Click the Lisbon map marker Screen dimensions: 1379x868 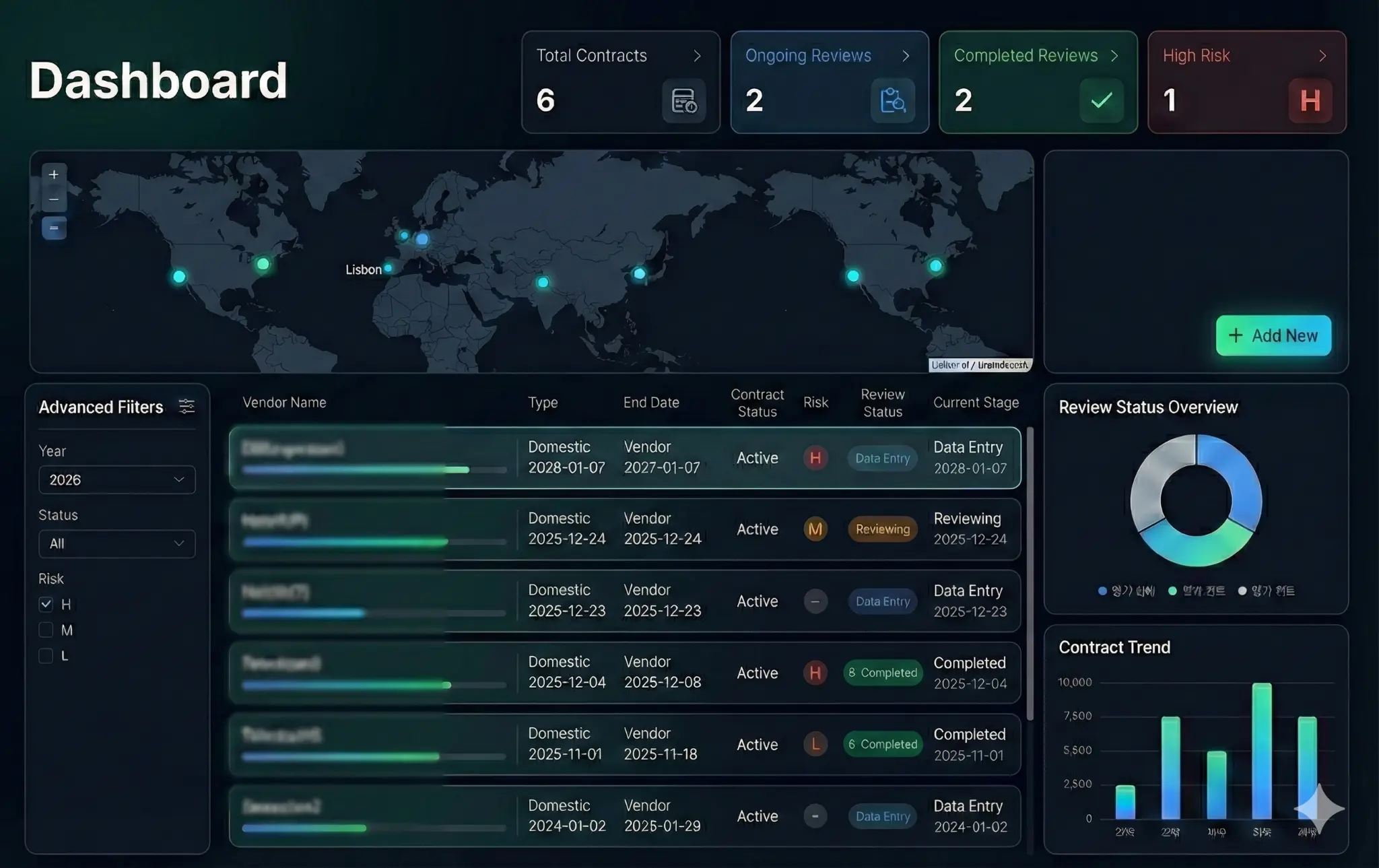click(x=388, y=268)
